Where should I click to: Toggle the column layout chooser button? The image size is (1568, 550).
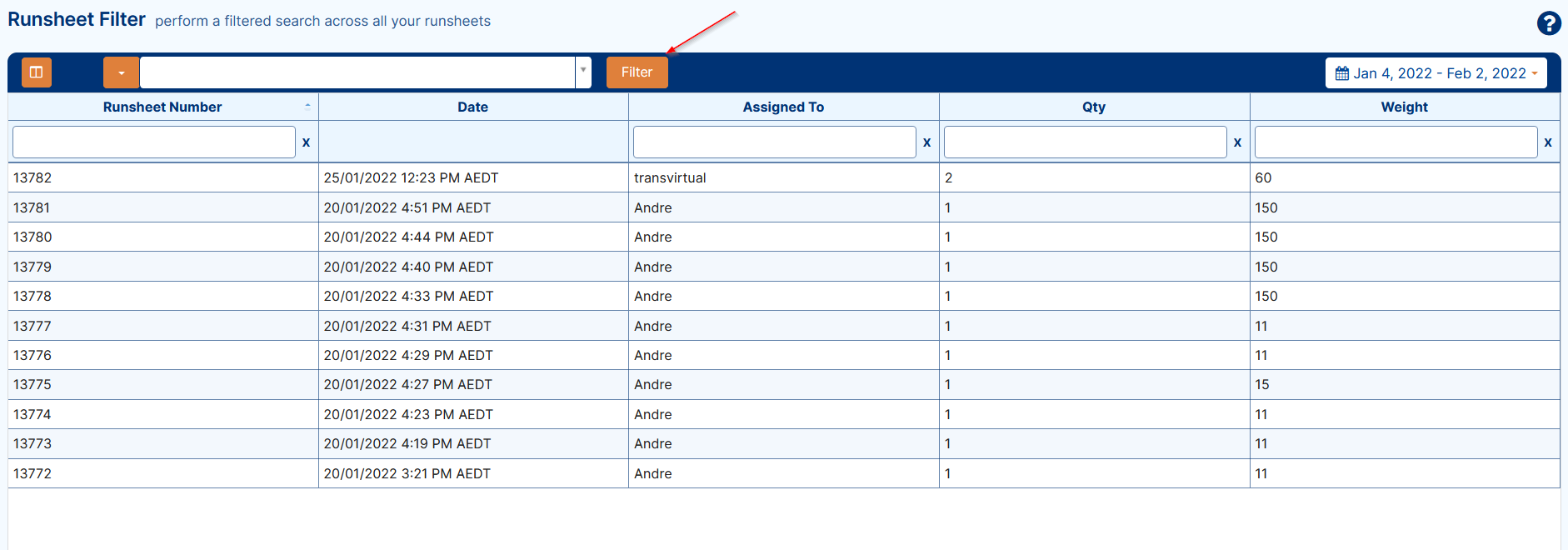[x=37, y=72]
